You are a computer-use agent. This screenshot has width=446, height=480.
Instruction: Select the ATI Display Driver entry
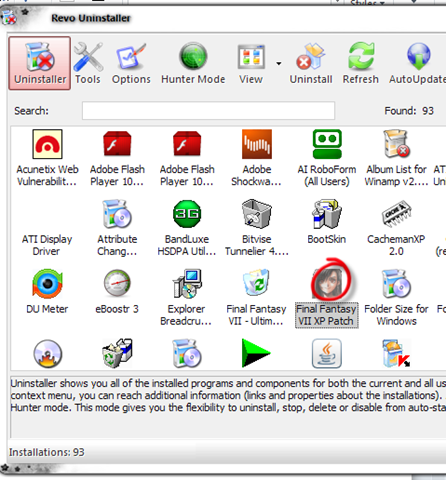tap(47, 245)
